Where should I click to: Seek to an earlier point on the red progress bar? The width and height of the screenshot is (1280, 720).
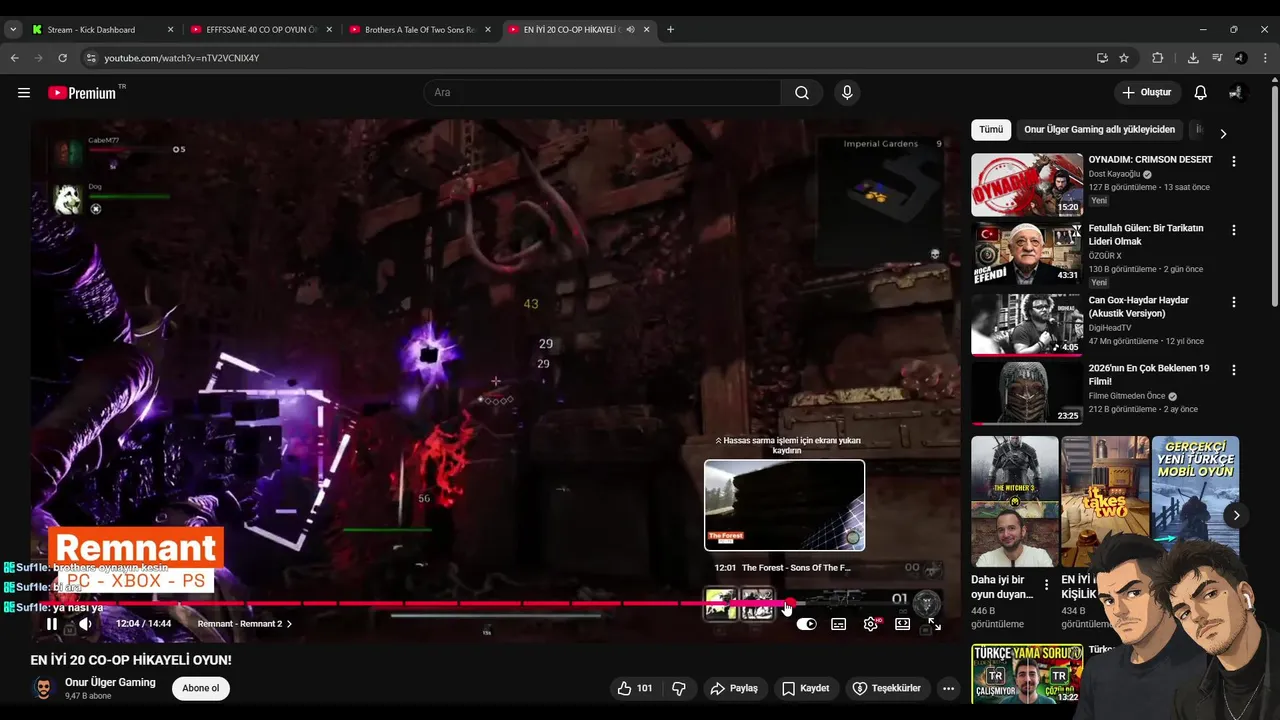pyautogui.click(x=400, y=603)
